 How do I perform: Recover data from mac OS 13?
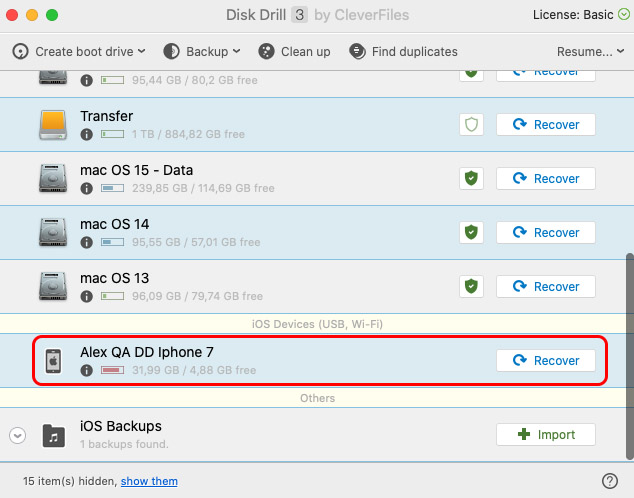point(546,286)
